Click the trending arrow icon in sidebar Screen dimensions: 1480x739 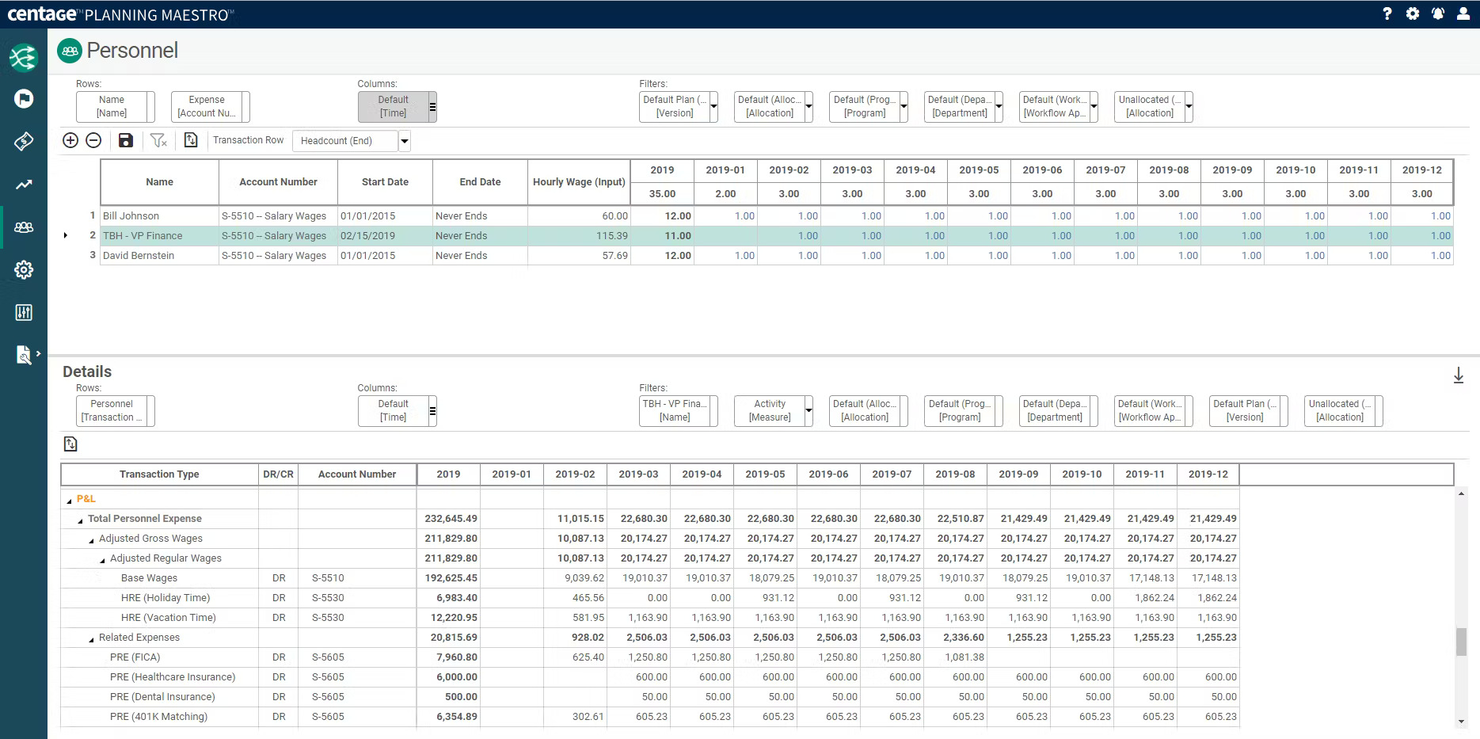point(22,184)
